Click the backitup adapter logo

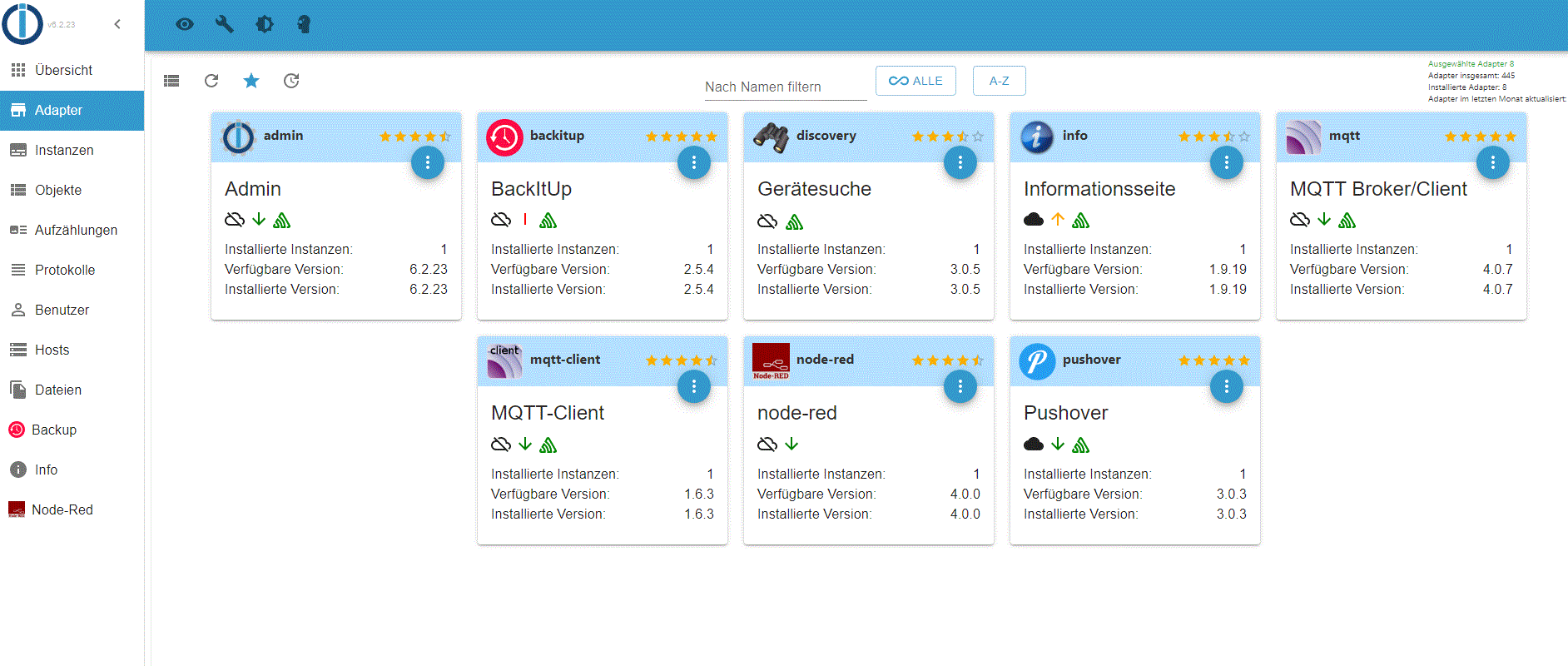point(504,137)
